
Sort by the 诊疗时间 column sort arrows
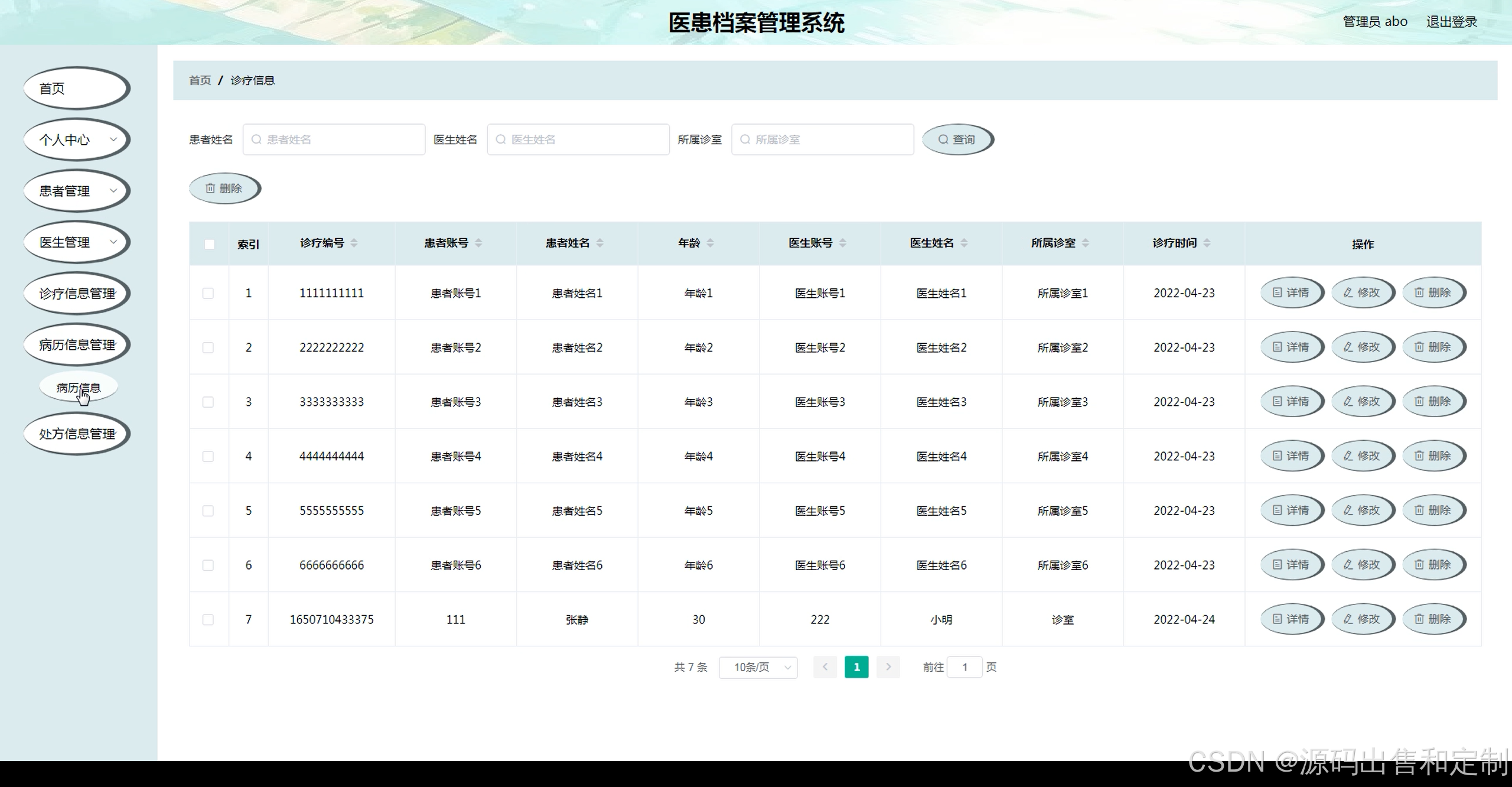tap(1207, 243)
